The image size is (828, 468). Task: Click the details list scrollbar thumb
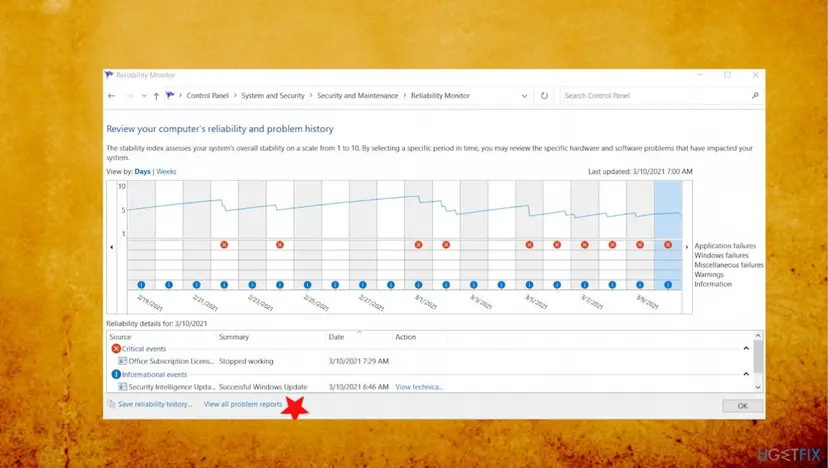(758, 357)
